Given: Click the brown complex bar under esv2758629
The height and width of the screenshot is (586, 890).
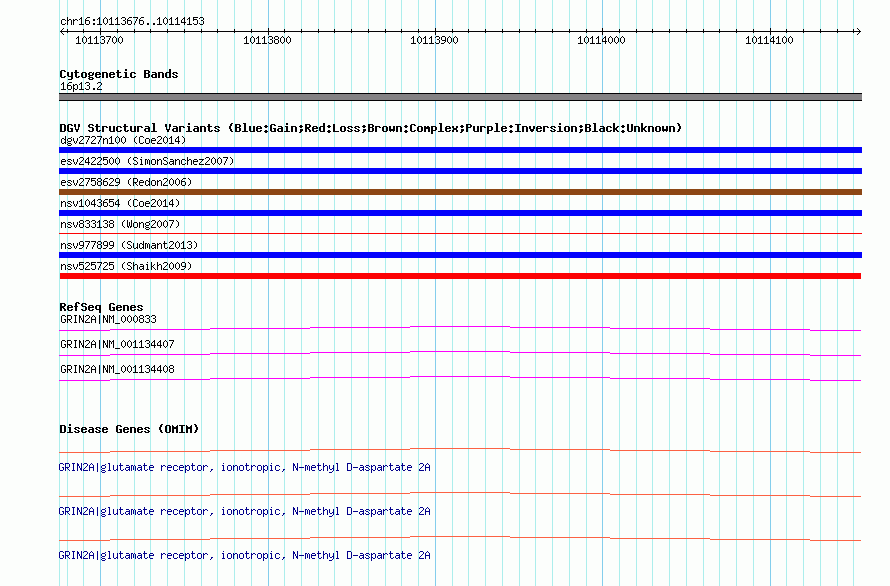Looking at the screenshot, I should [x=460, y=192].
